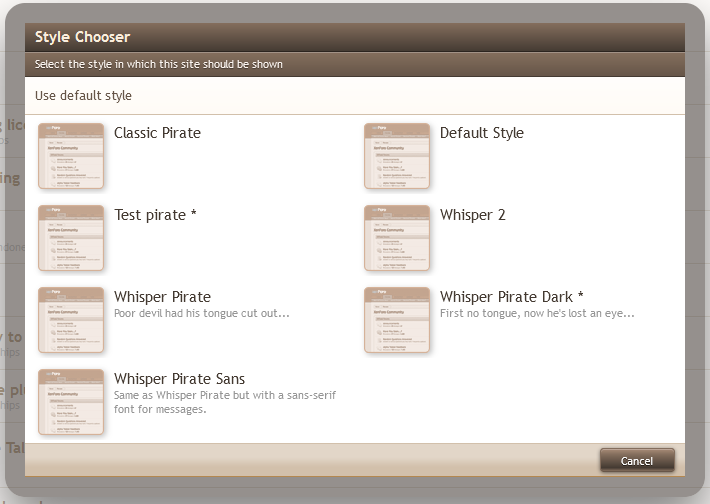The width and height of the screenshot is (710, 504).
Task: Click the Whisper Pirate Dark thumbnail
Action: [397, 320]
